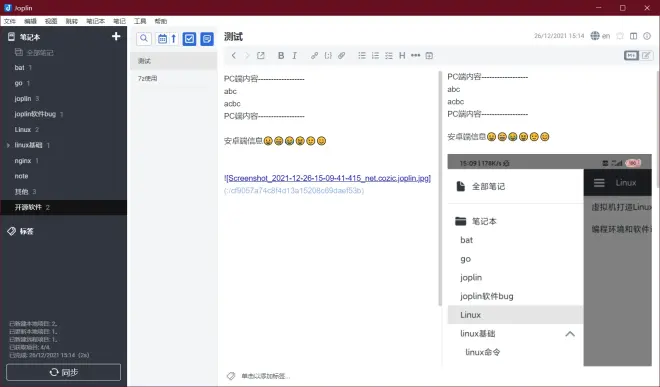Insert a checkbox list
This screenshot has height=387, width=660.
tap(389, 56)
